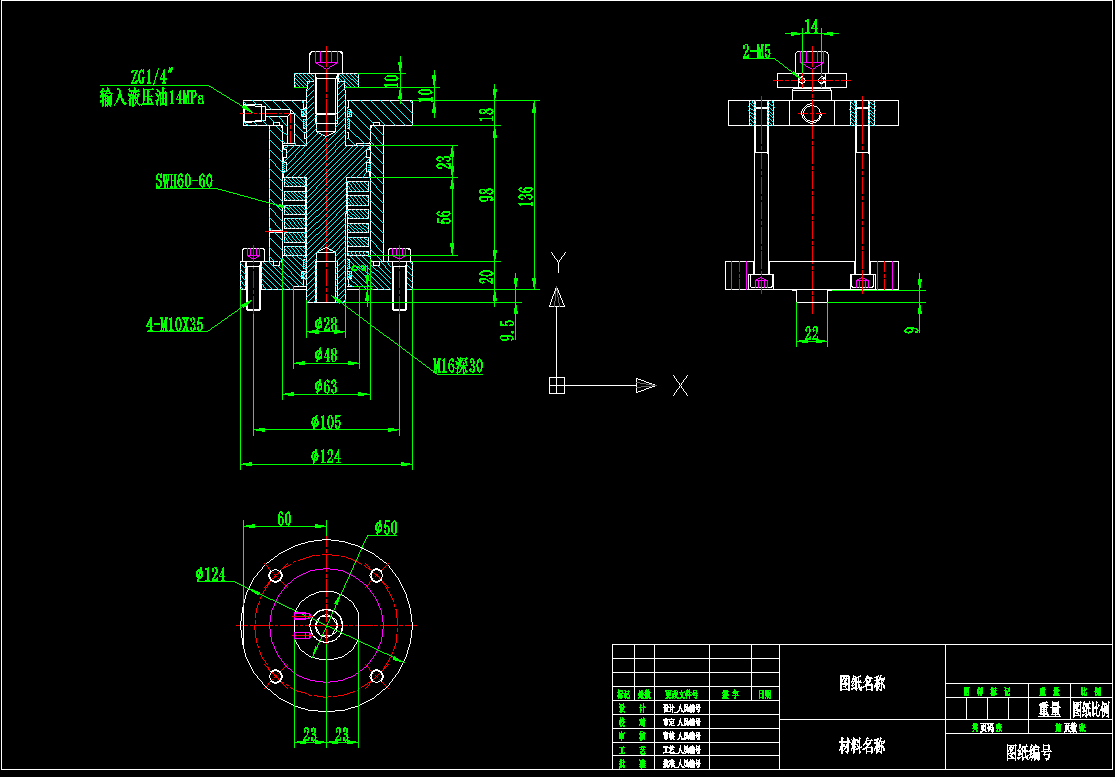
Task: Select the 60 dimension above circular view
Action: pos(284,519)
